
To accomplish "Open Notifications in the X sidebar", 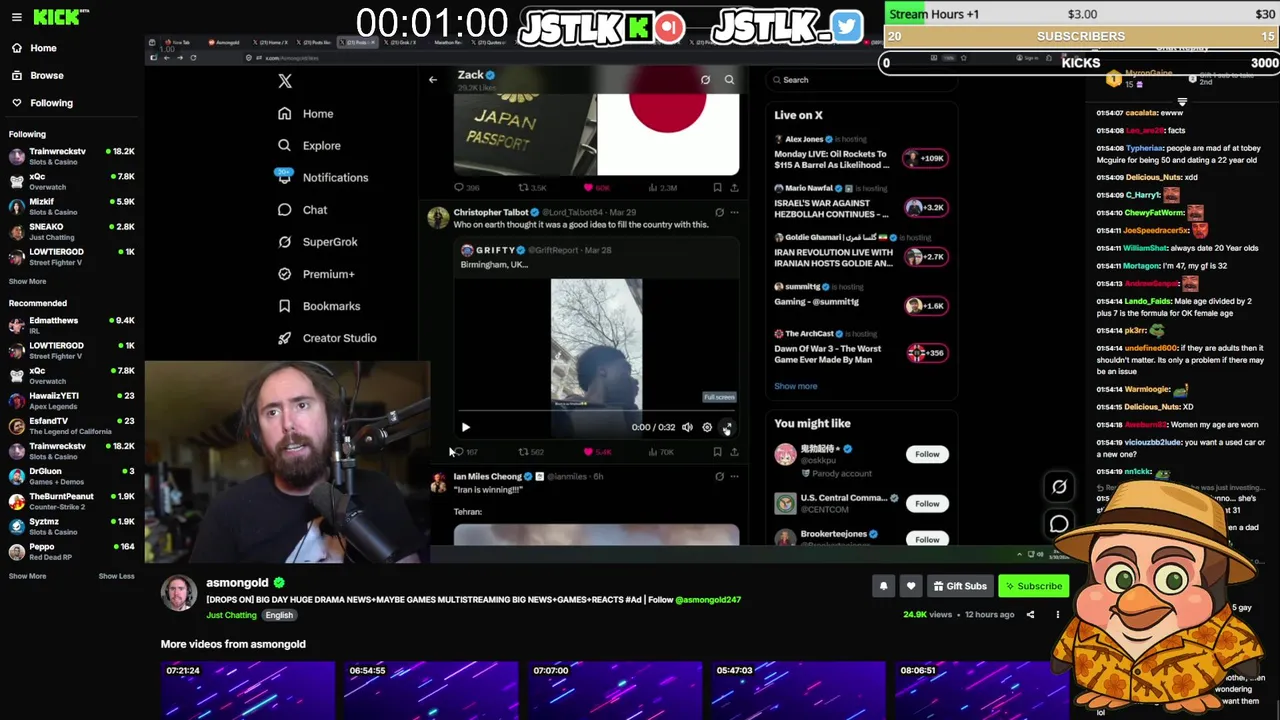I will click(322, 178).
